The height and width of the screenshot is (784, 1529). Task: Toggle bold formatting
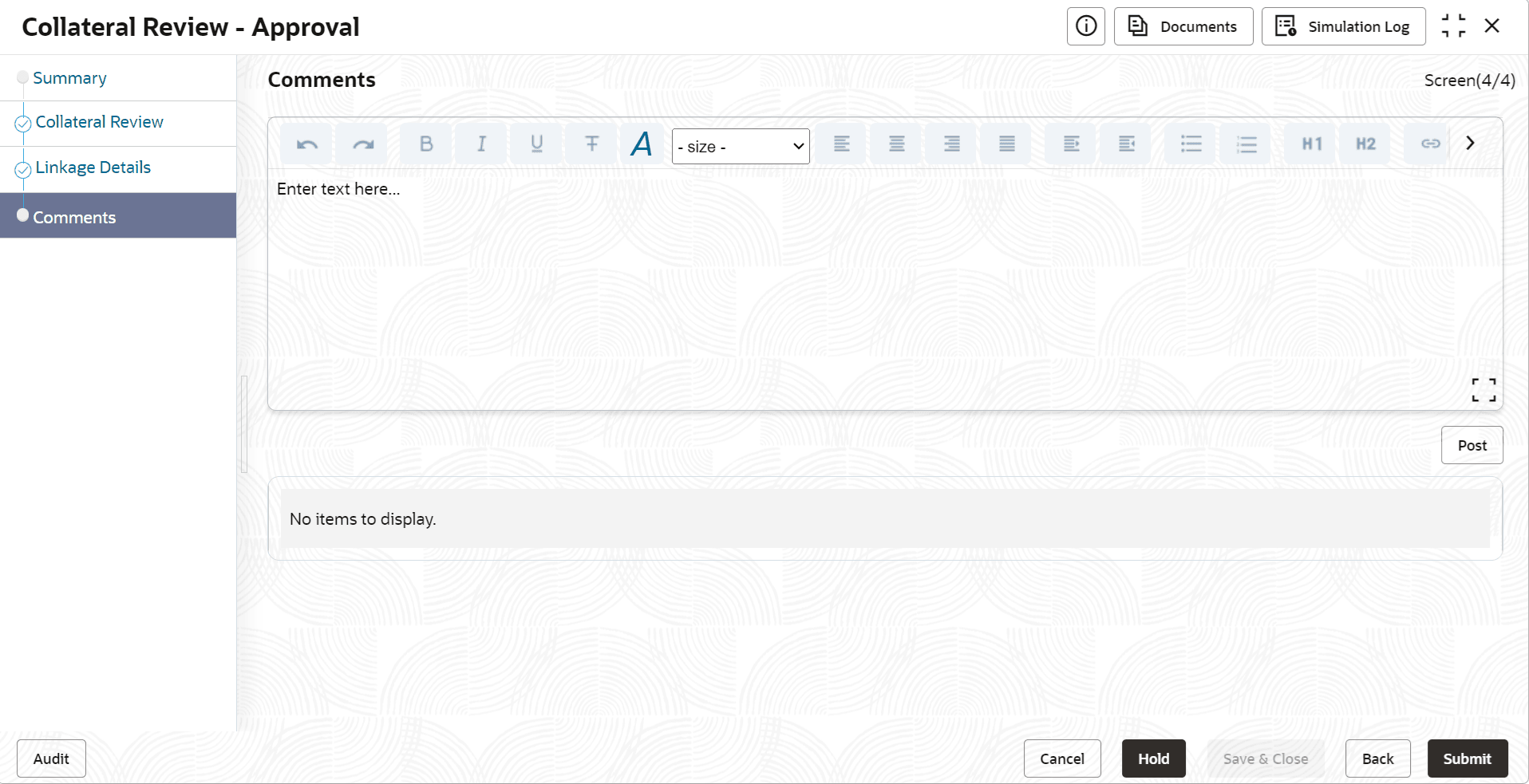coord(425,144)
